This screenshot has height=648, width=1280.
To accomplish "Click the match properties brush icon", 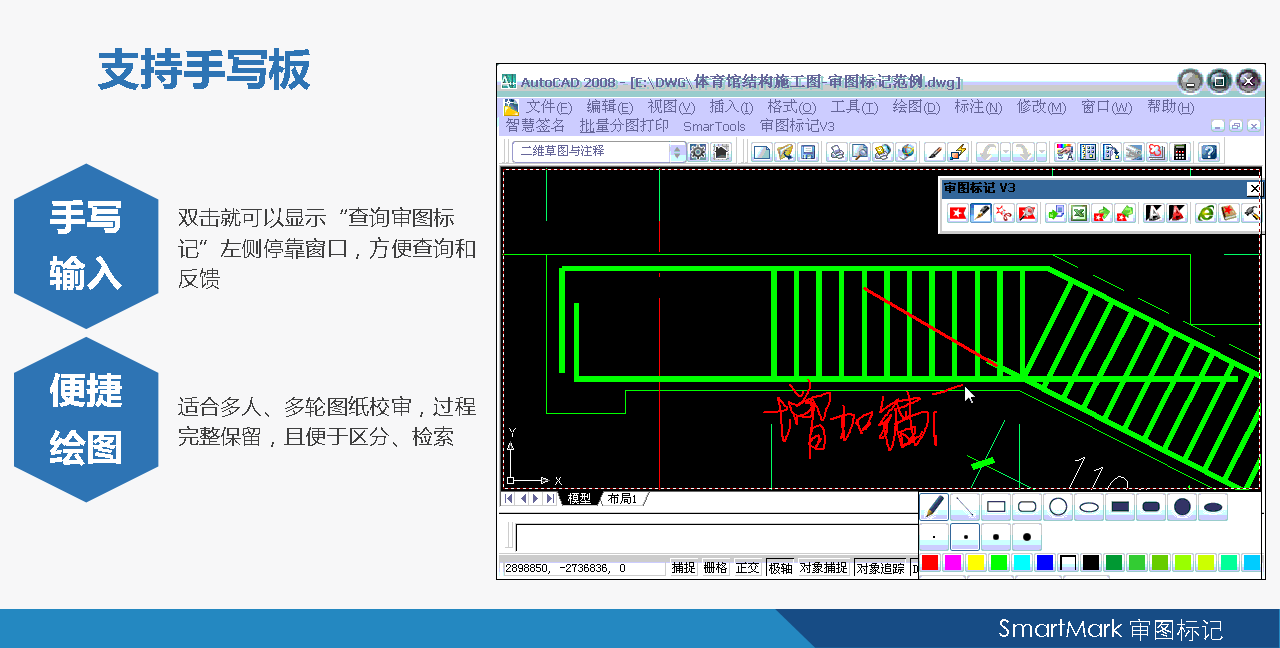I will pos(934,152).
